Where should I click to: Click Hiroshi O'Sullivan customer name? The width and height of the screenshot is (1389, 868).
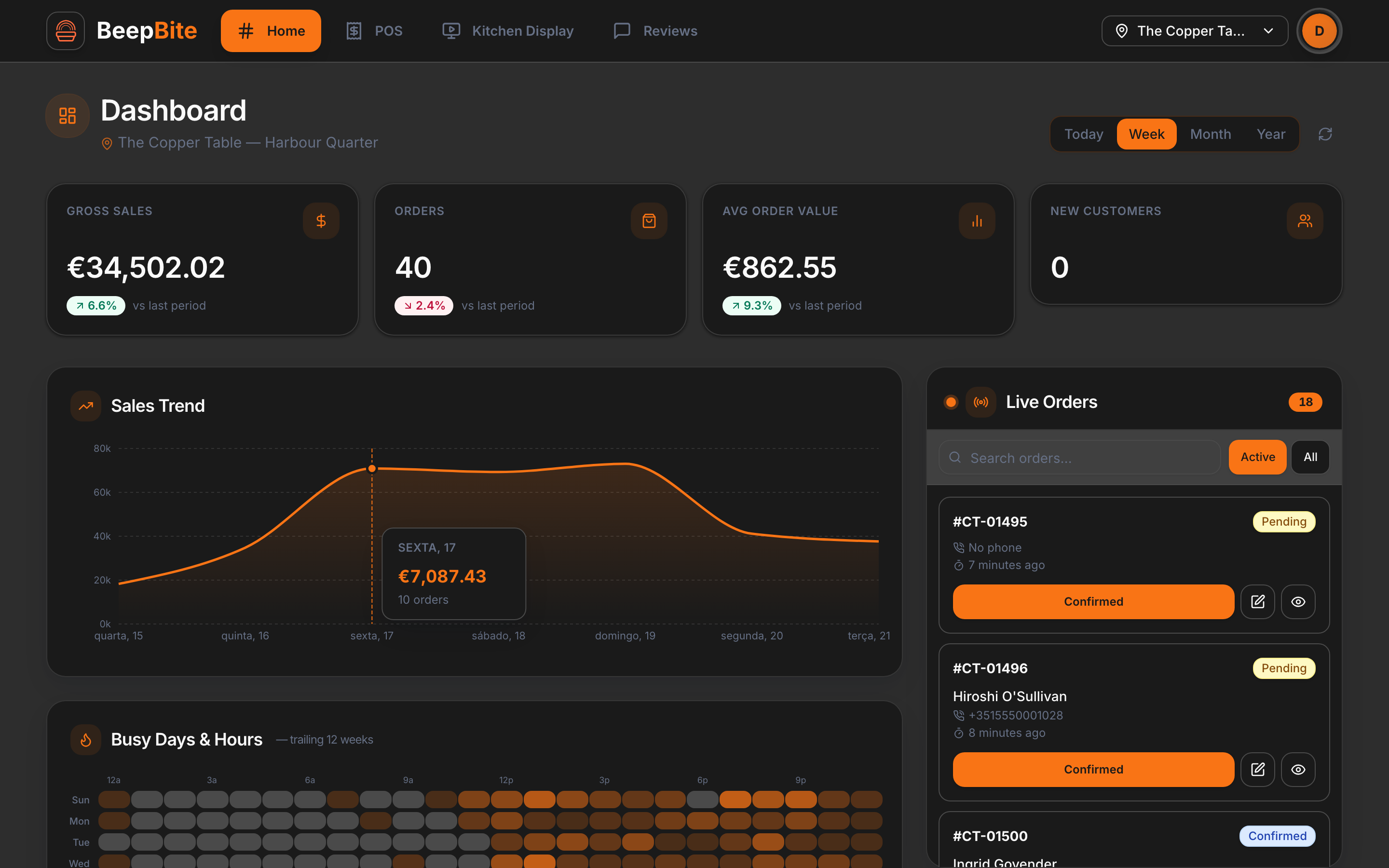tap(1009, 696)
